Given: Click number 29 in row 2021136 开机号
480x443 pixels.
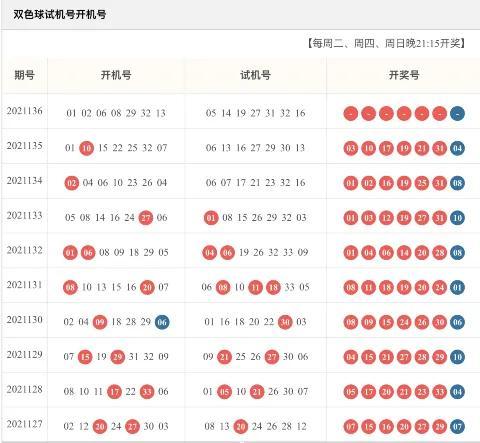Looking at the screenshot, I should point(131,113).
